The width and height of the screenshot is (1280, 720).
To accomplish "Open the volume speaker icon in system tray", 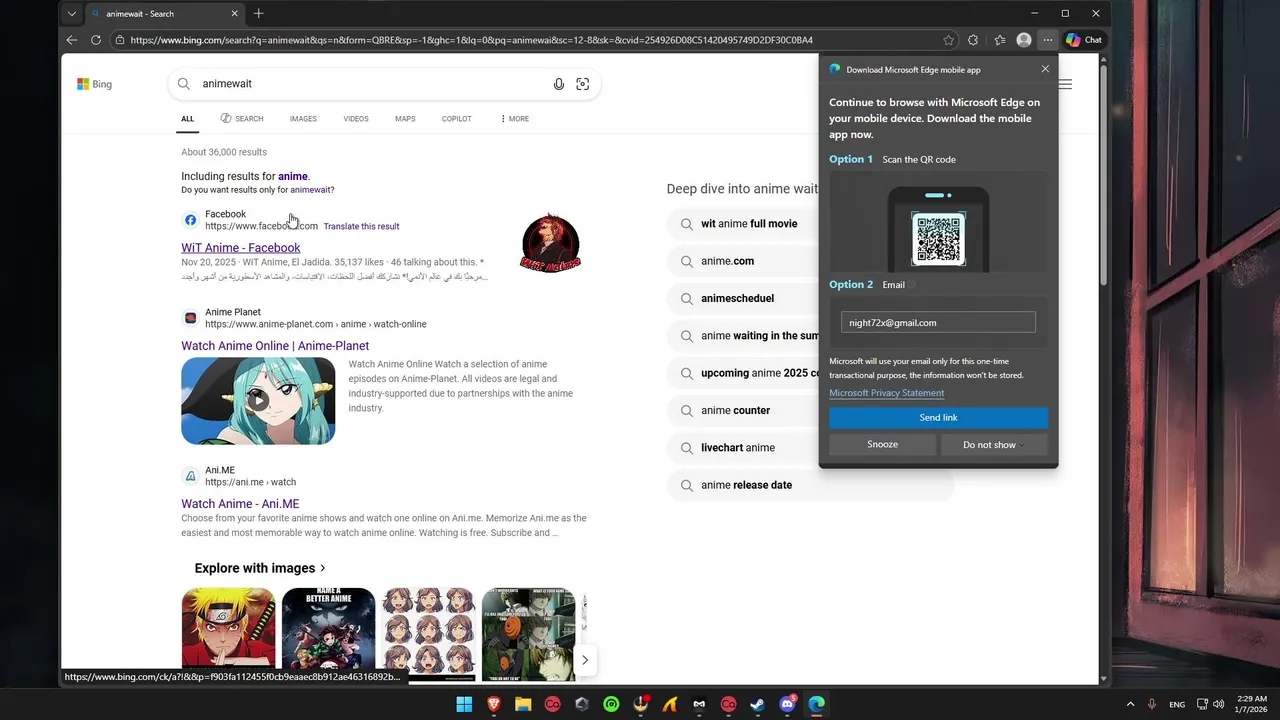I will [x=1218, y=704].
